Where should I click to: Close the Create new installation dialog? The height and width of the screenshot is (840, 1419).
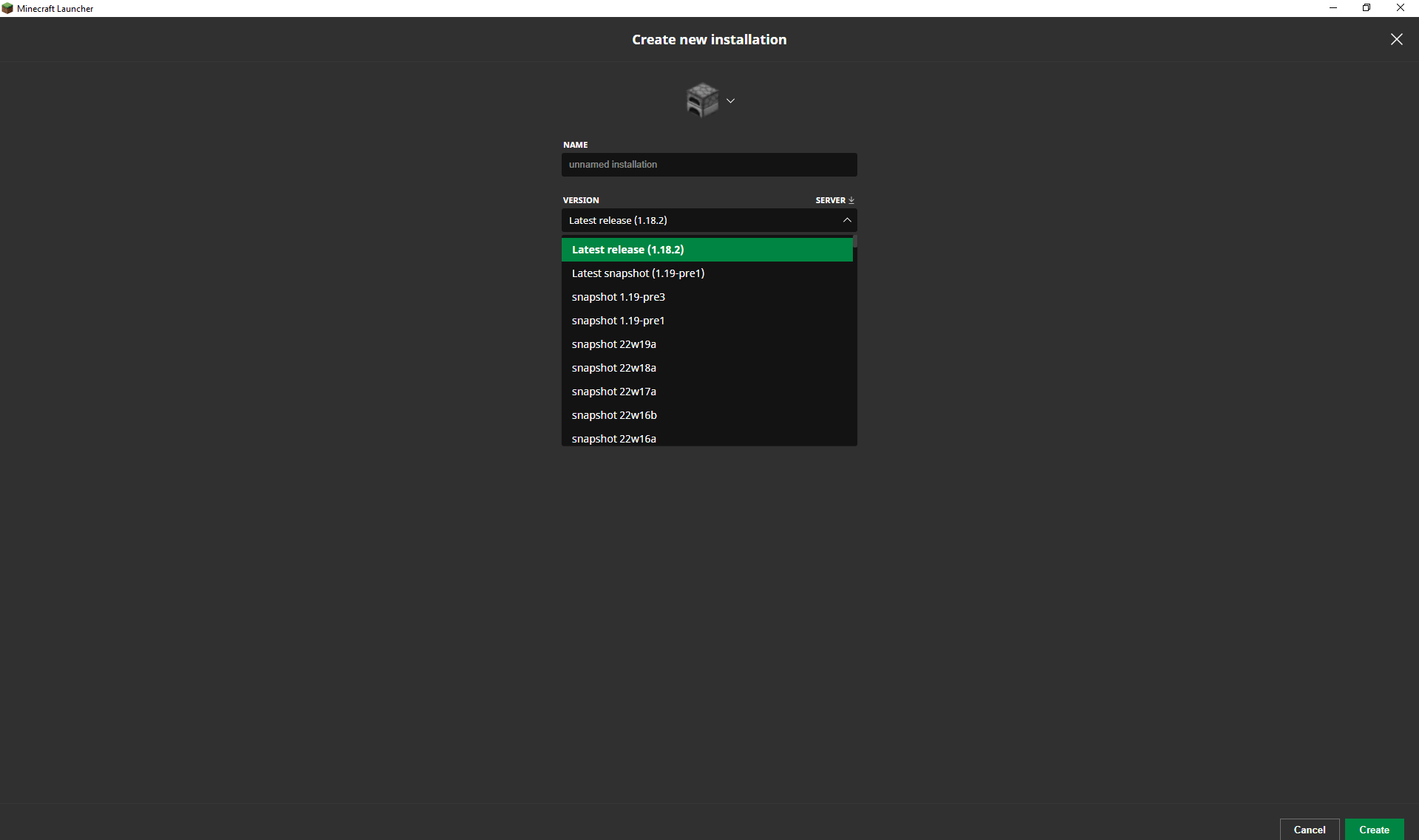(1396, 39)
